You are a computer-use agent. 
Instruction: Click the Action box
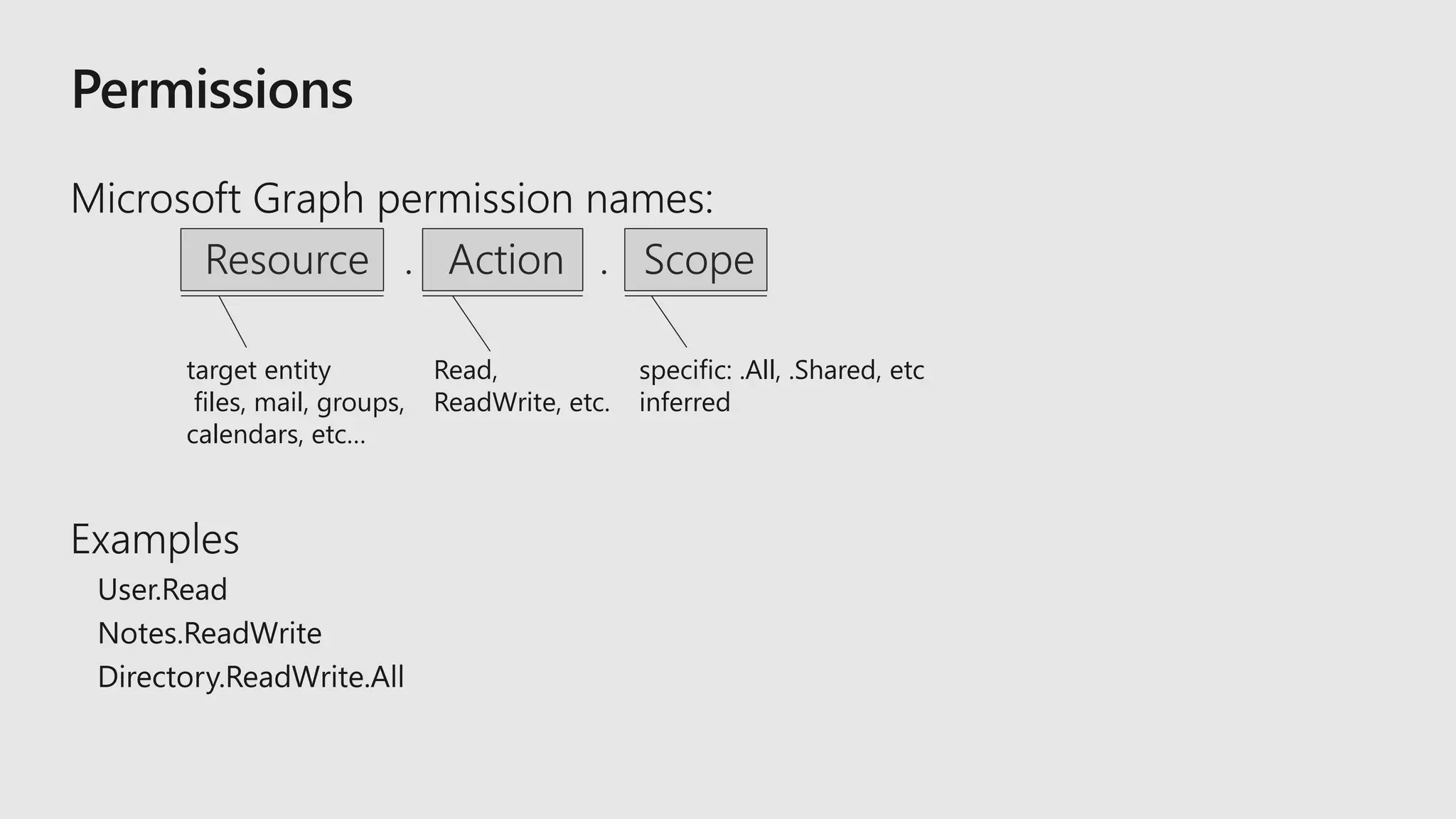(x=503, y=259)
